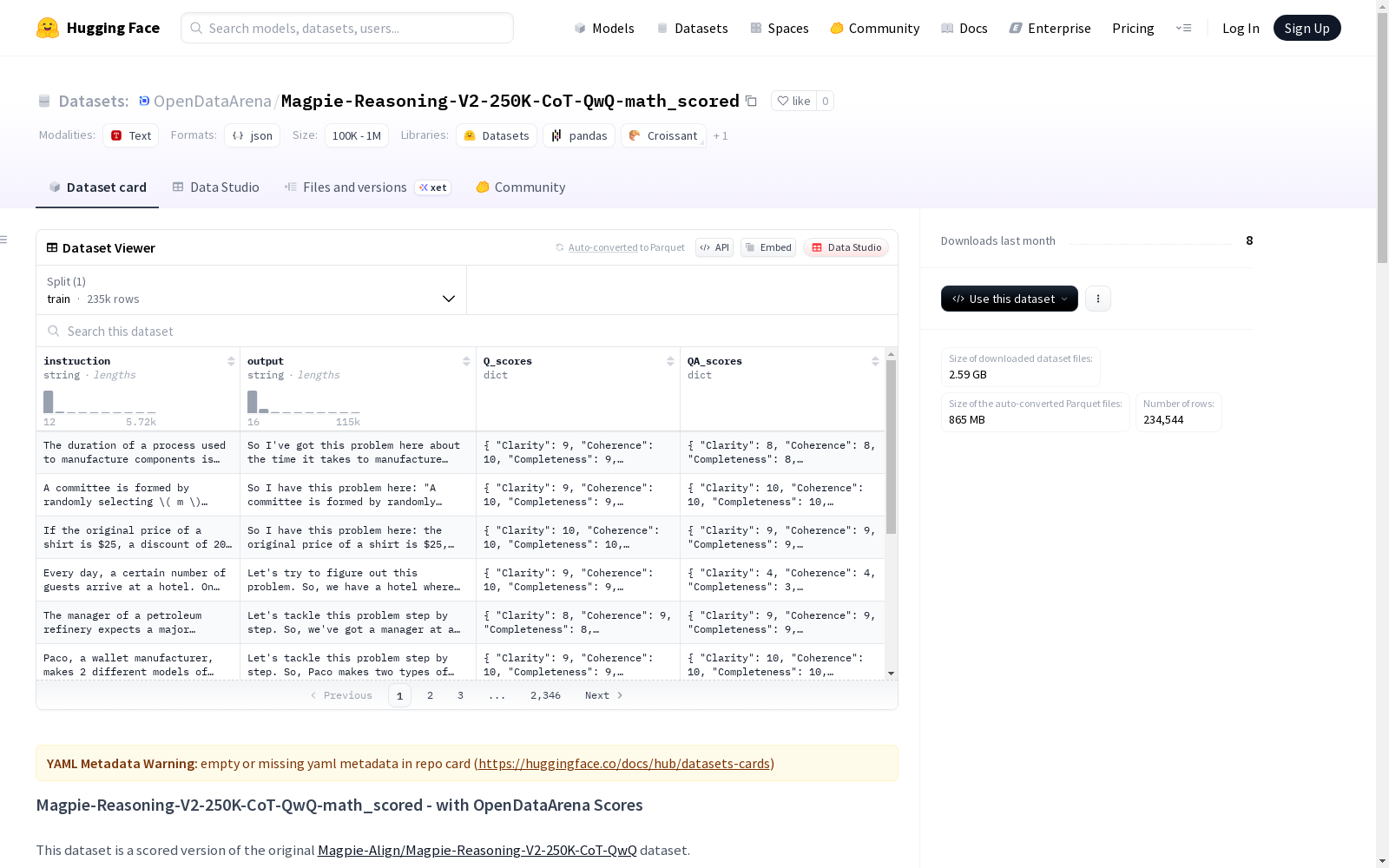Screen dimensions: 1389x868
Task: Expand the Use this dataset dropdown
Action: pyautogui.click(x=1010, y=299)
